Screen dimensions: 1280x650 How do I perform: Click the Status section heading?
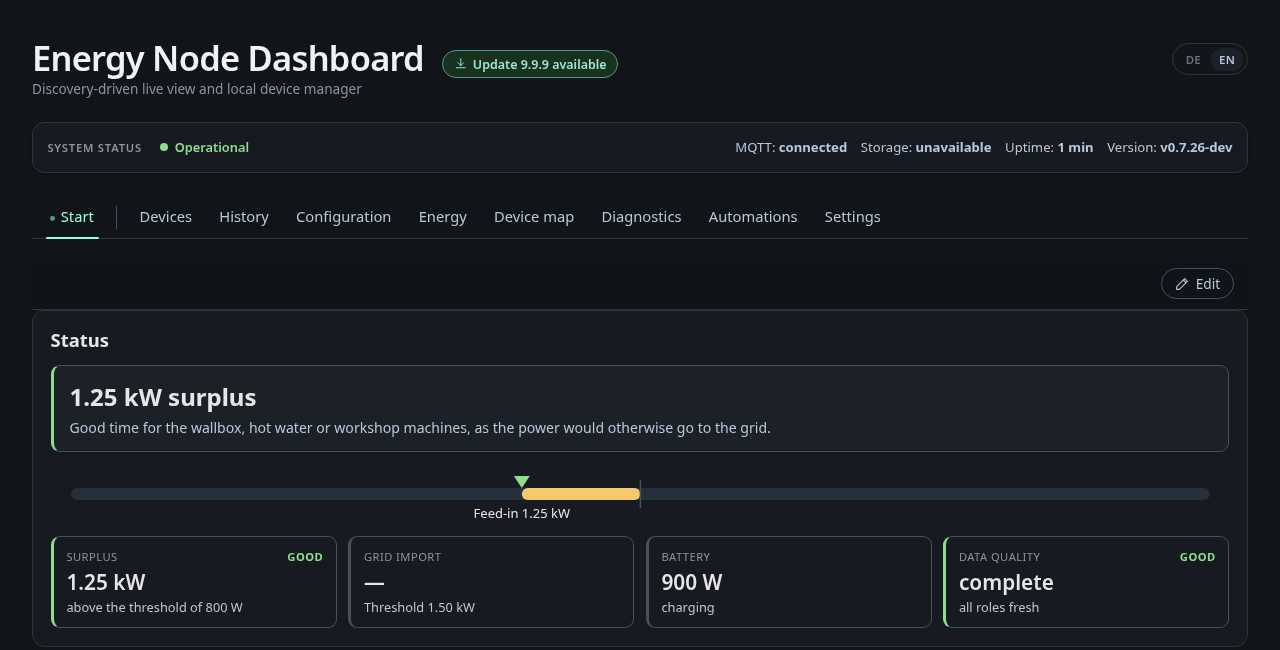[80, 340]
